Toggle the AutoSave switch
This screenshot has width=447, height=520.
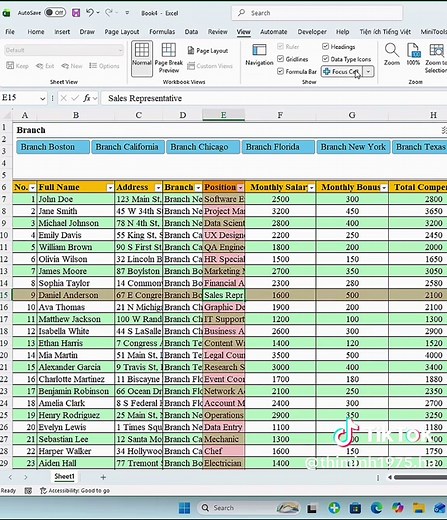tap(55, 13)
